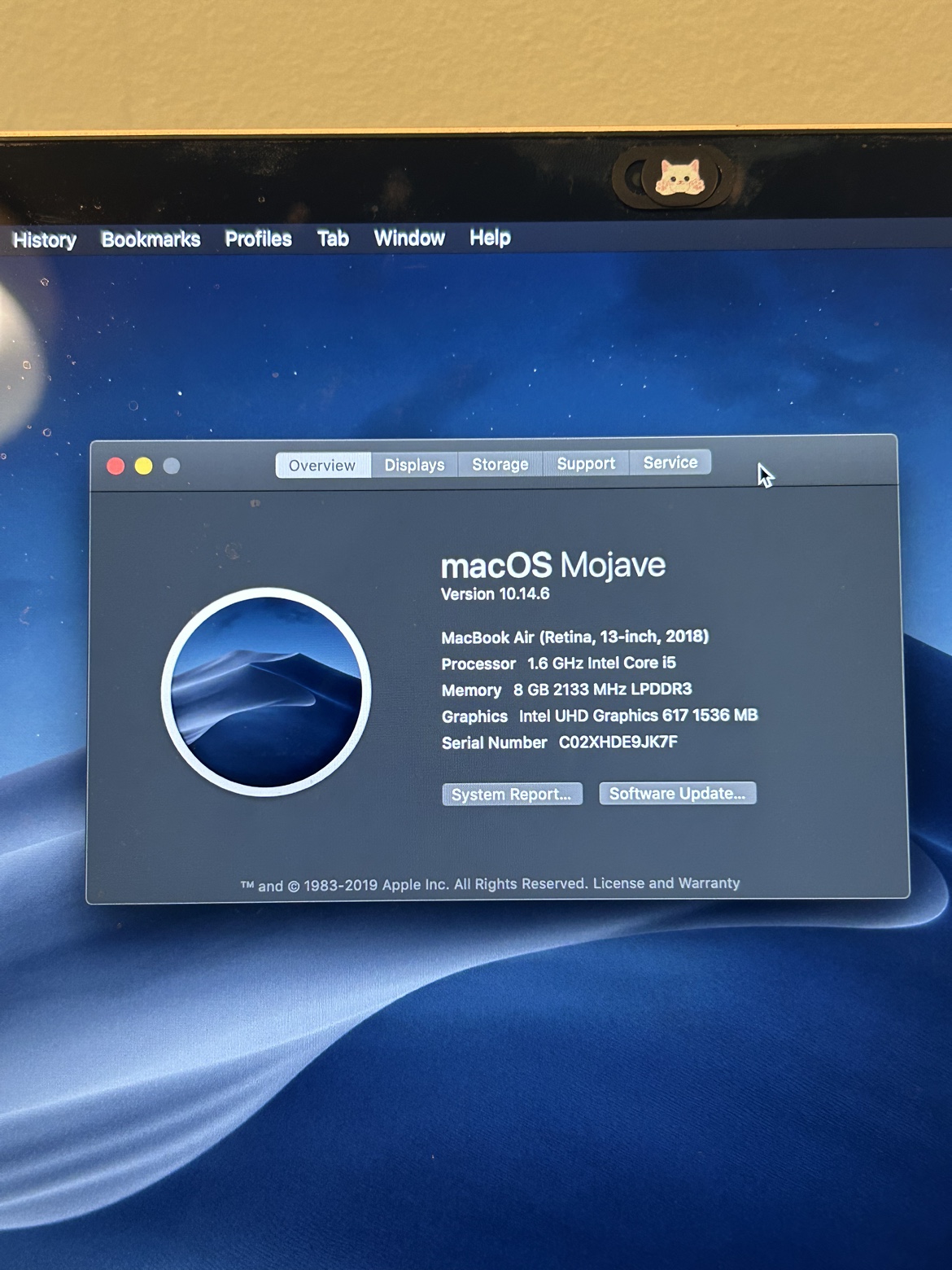The image size is (952, 1270).
Task: Open the Bookmarks menu
Action: [151, 239]
